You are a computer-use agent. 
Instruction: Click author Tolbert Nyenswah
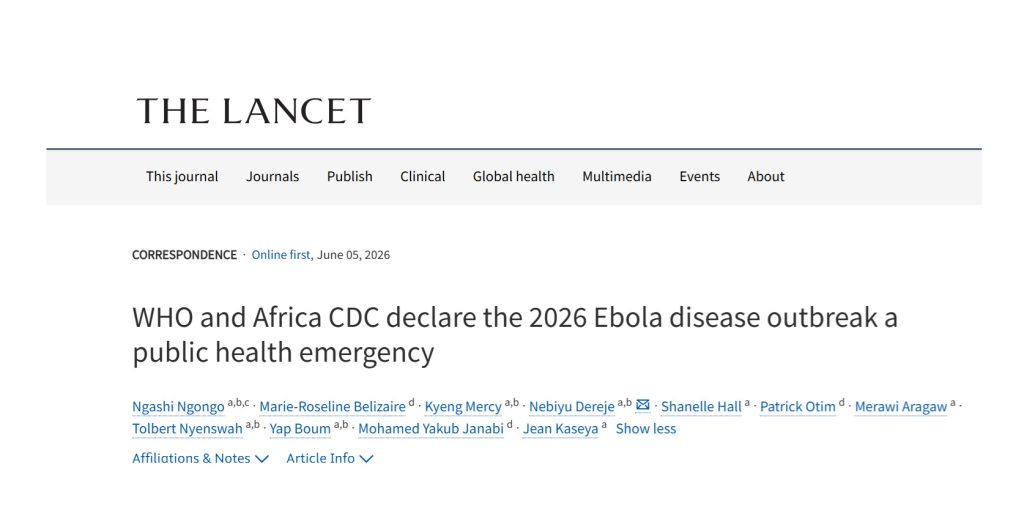187,429
